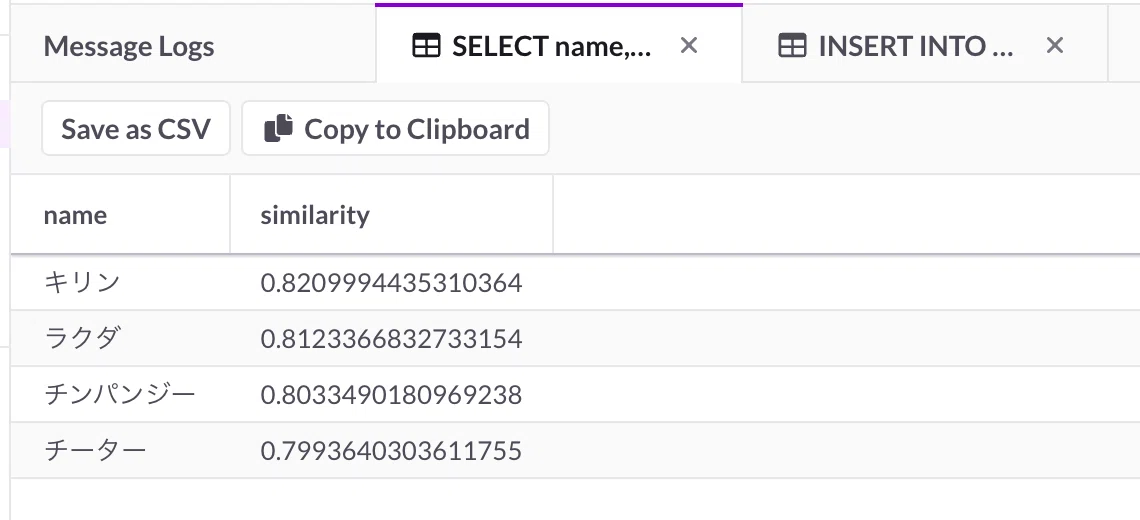
Task: Click the clipboard copy icon
Action: point(278,128)
